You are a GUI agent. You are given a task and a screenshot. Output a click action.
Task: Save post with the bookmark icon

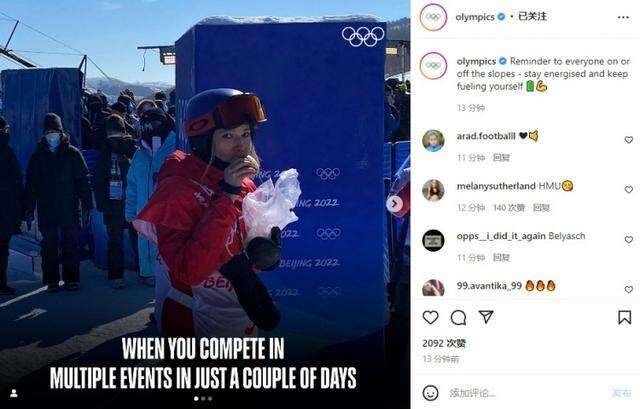tap(624, 317)
